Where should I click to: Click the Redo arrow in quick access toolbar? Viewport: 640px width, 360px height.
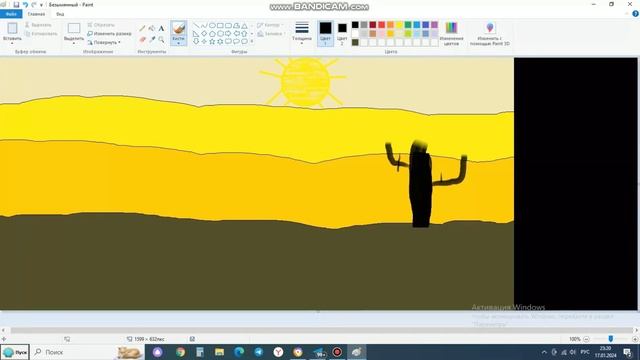[34, 4]
